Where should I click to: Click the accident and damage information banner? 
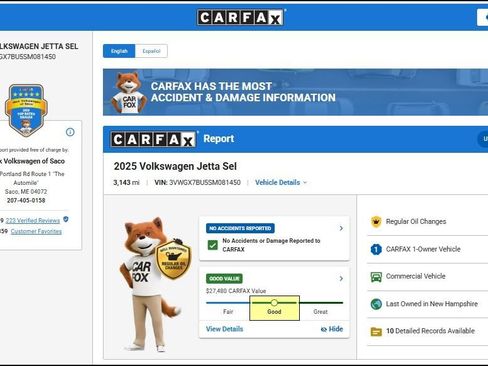click(x=295, y=92)
